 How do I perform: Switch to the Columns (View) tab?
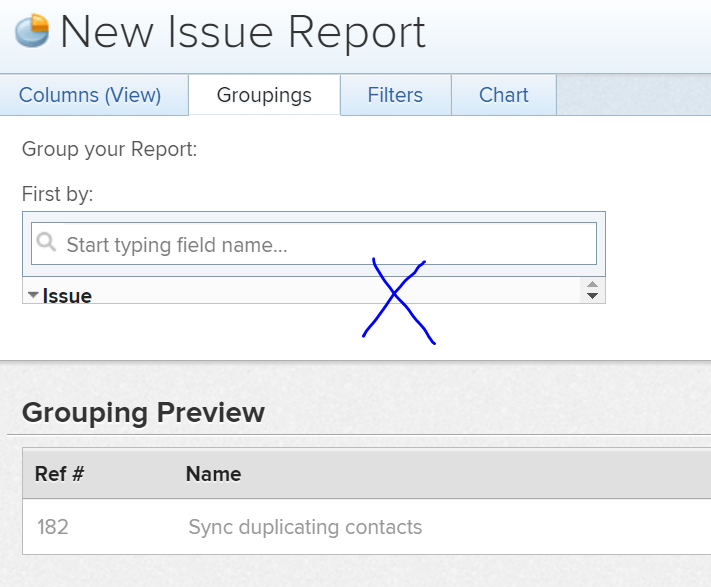(90, 96)
